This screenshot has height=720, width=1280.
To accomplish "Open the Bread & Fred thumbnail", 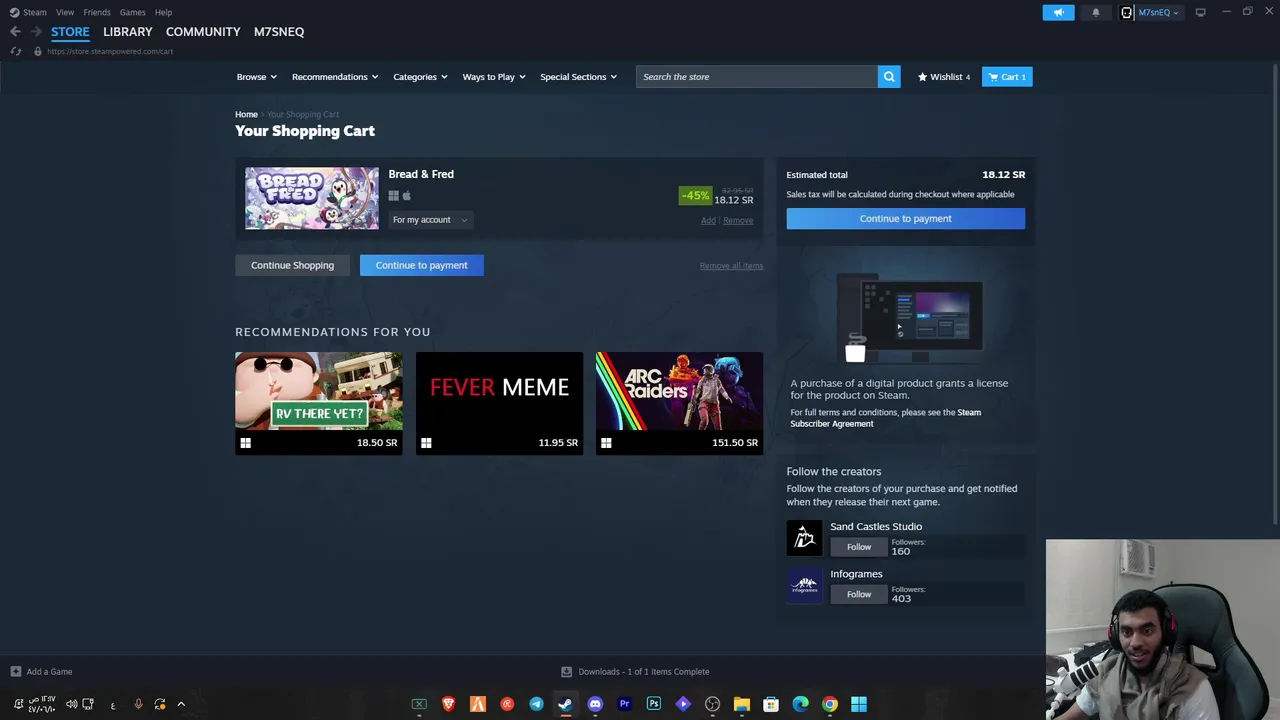I will coord(312,198).
